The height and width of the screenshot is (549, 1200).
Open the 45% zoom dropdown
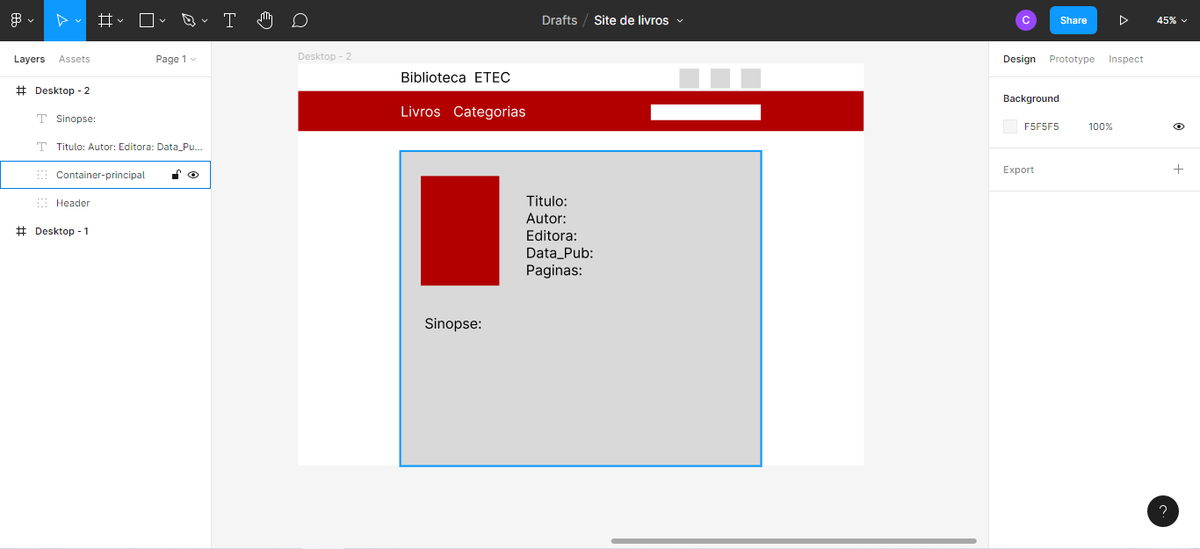pos(1171,20)
